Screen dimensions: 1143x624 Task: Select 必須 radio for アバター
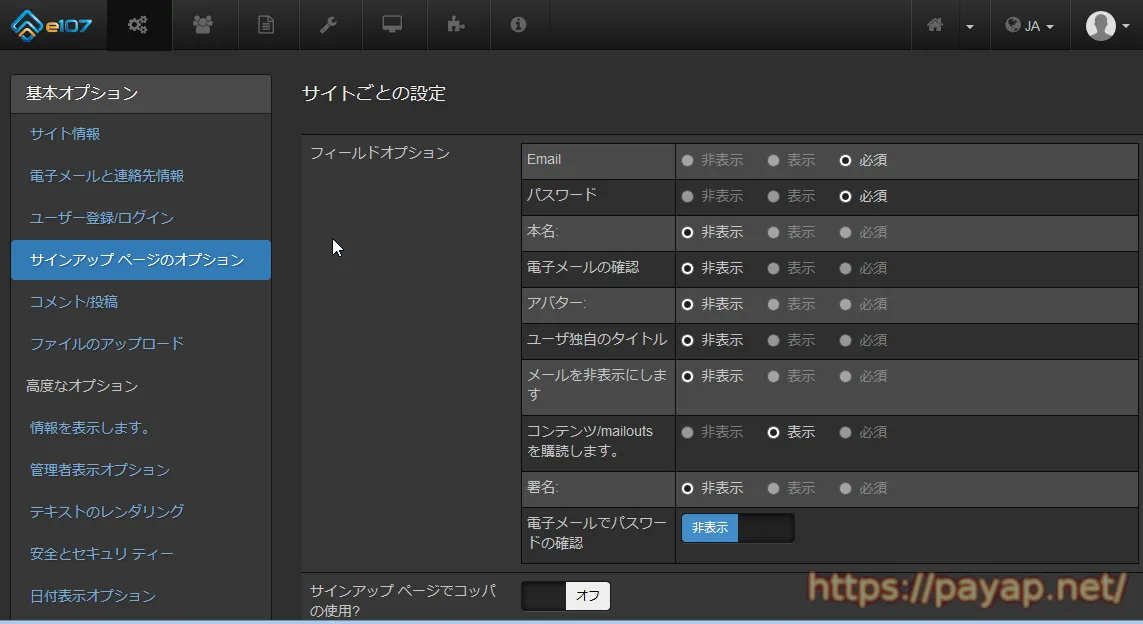846,304
